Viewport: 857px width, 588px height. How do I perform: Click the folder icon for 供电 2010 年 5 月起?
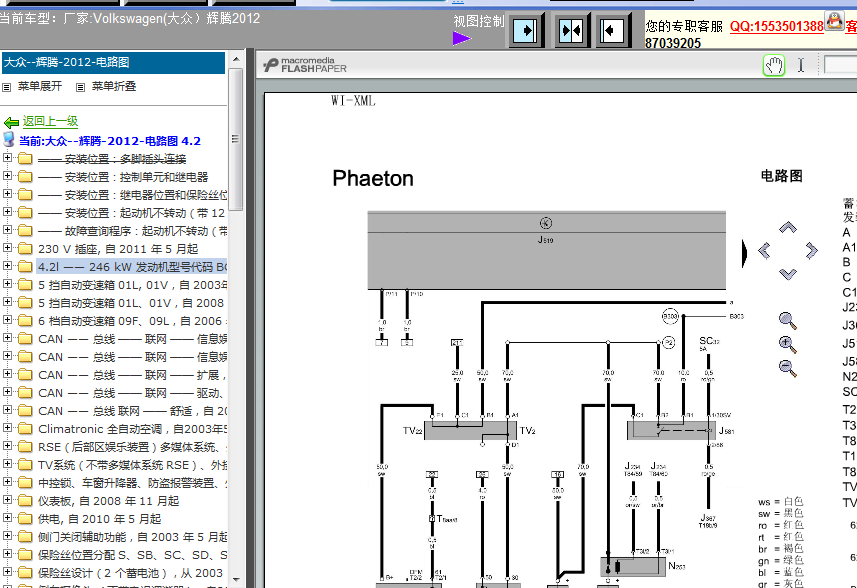point(25,519)
